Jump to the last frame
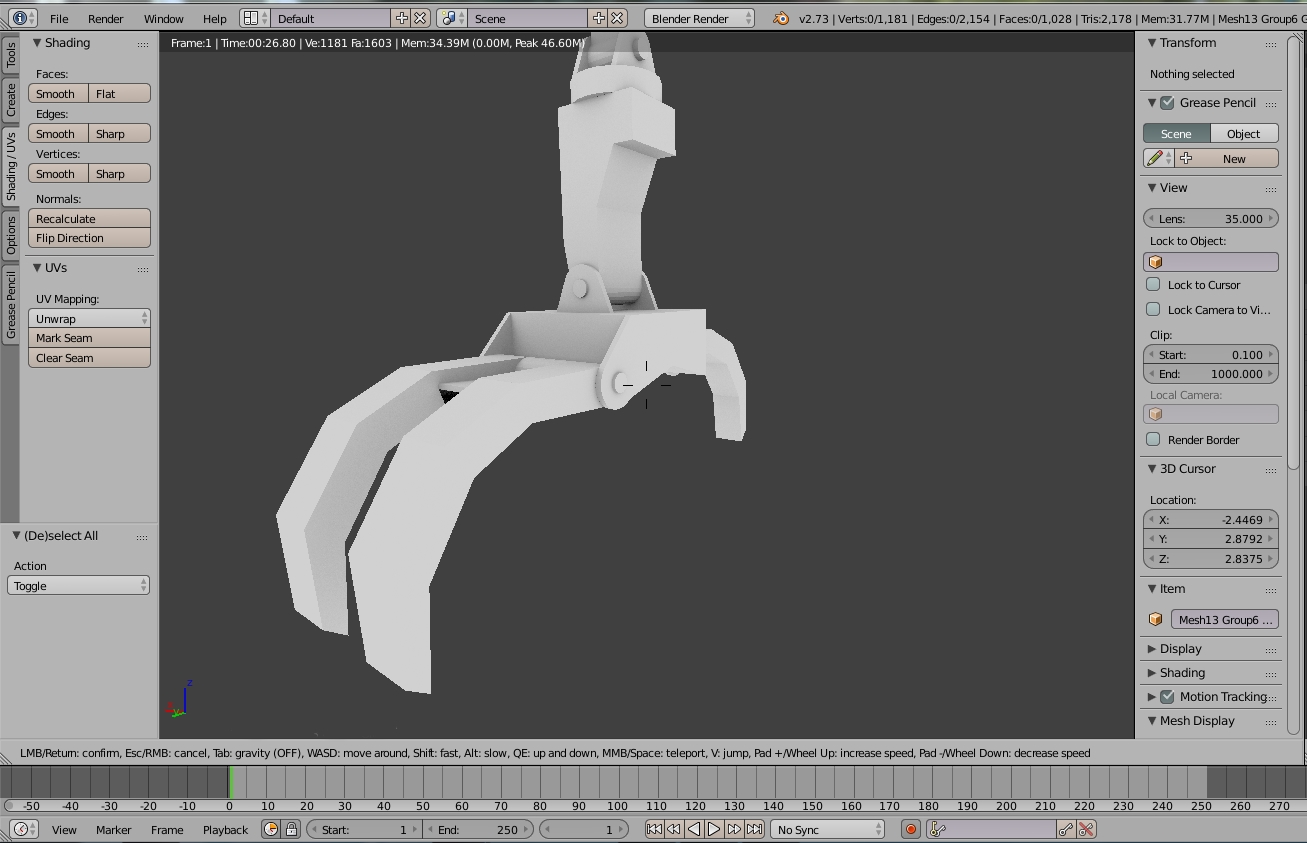 click(x=754, y=829)
